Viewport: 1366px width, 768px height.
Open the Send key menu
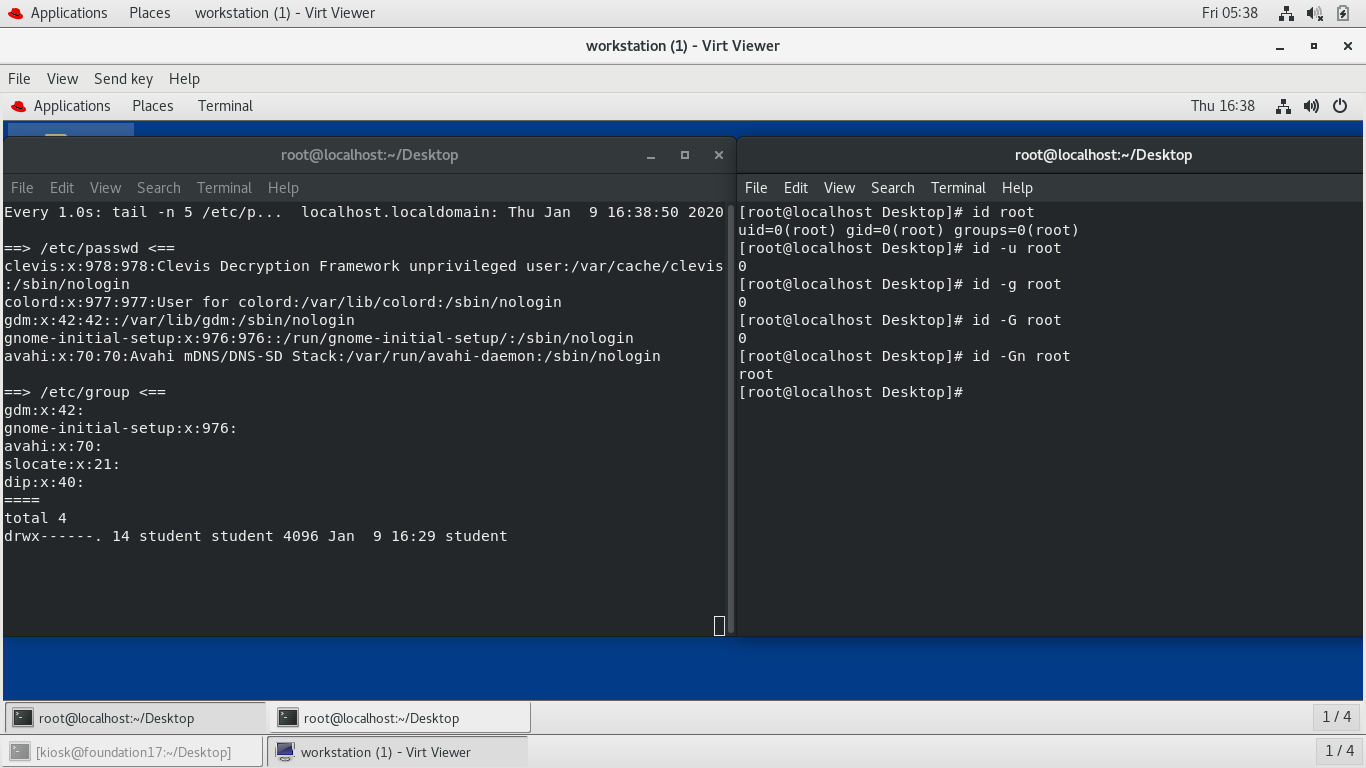pyautogui.click(x=123, y=79)
